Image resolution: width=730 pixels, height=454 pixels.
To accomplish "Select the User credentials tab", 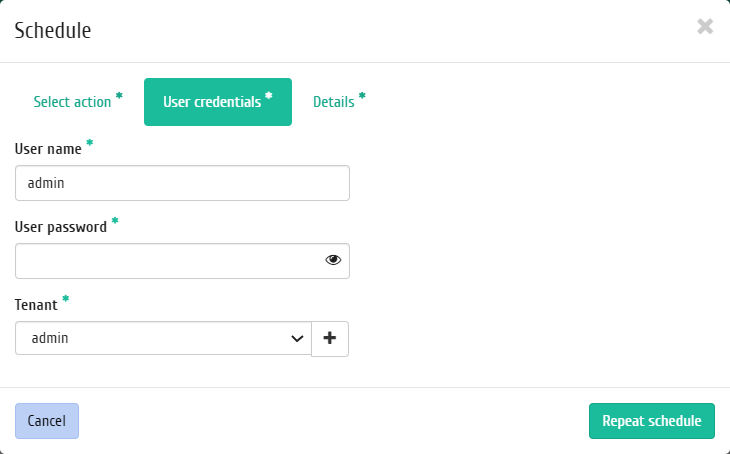I will click(x=218, y=102).
